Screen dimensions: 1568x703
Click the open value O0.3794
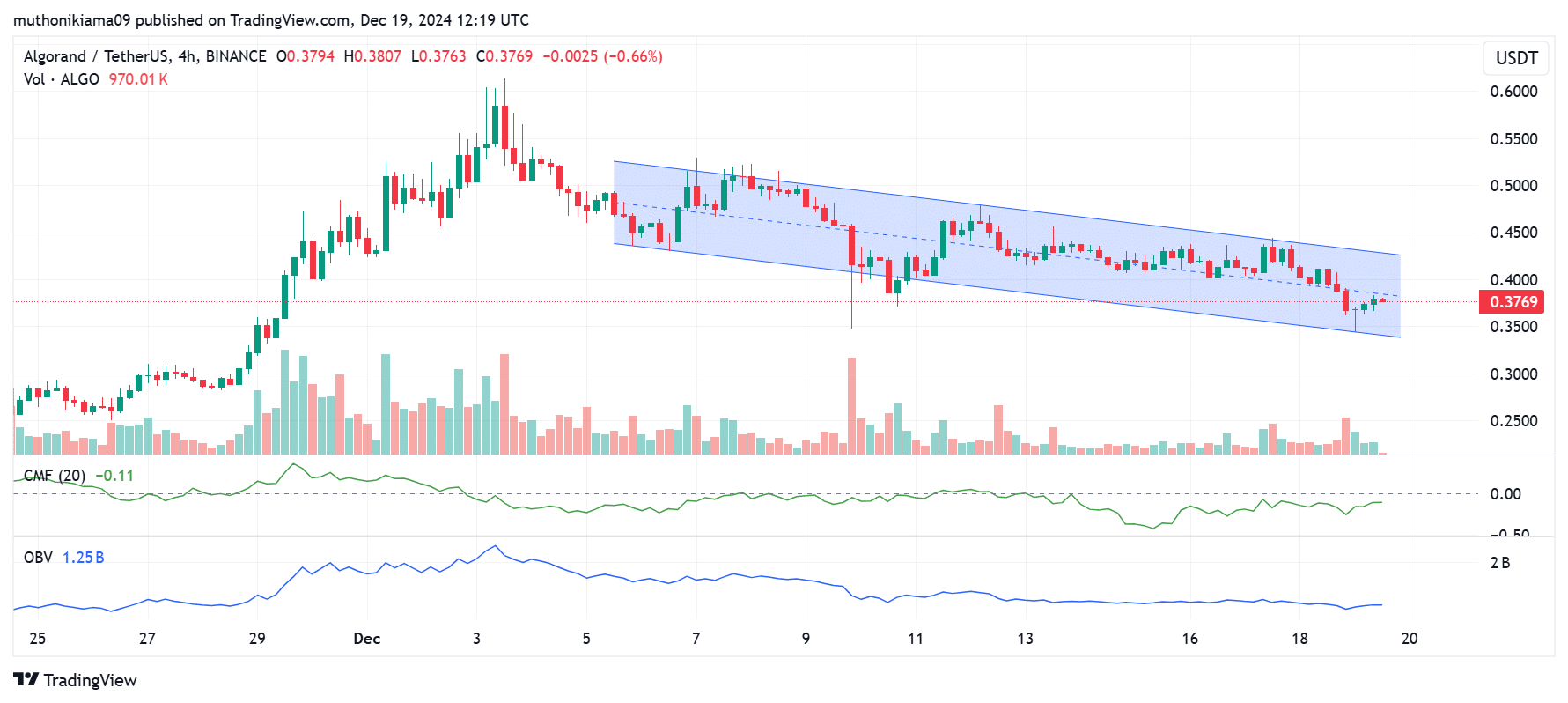pos(306,56)
